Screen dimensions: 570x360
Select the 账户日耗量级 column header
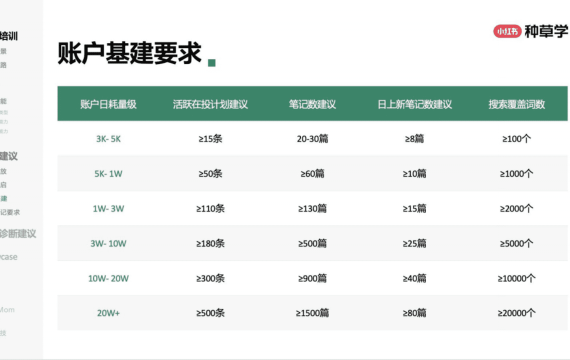tap(108, 105)
